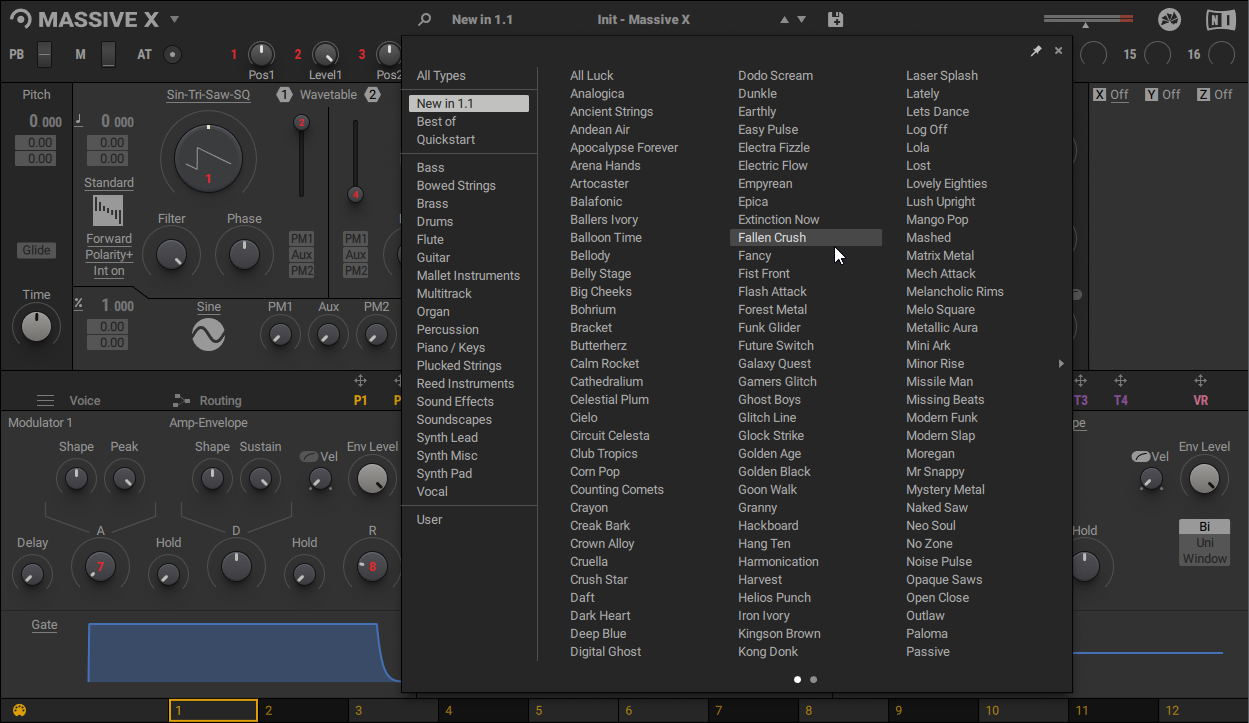Viewport: 1249px width, 723px height.
Task: Open the User presets category
Action: click(430, 520)
